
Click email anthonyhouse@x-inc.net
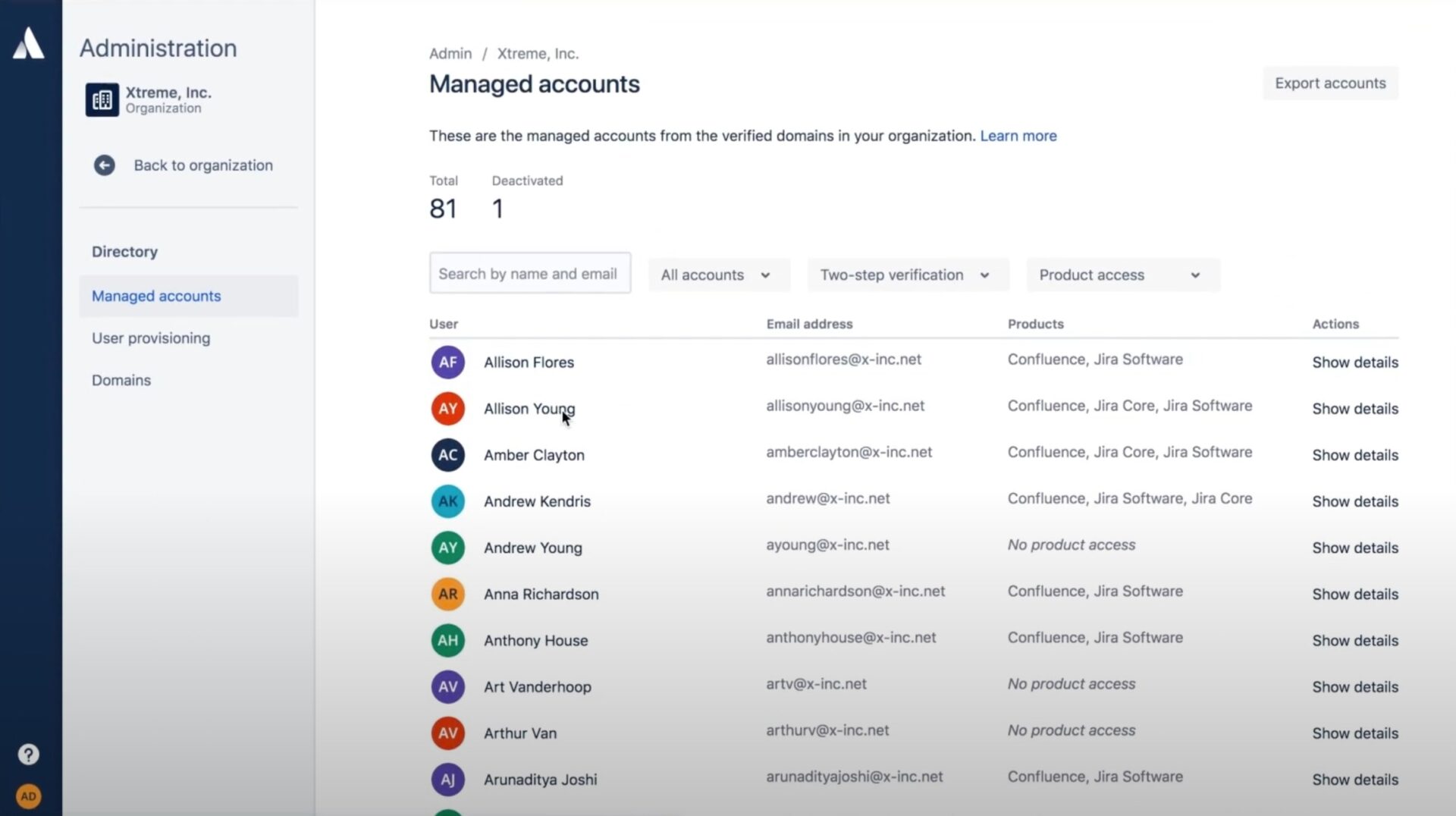point(851,637)
